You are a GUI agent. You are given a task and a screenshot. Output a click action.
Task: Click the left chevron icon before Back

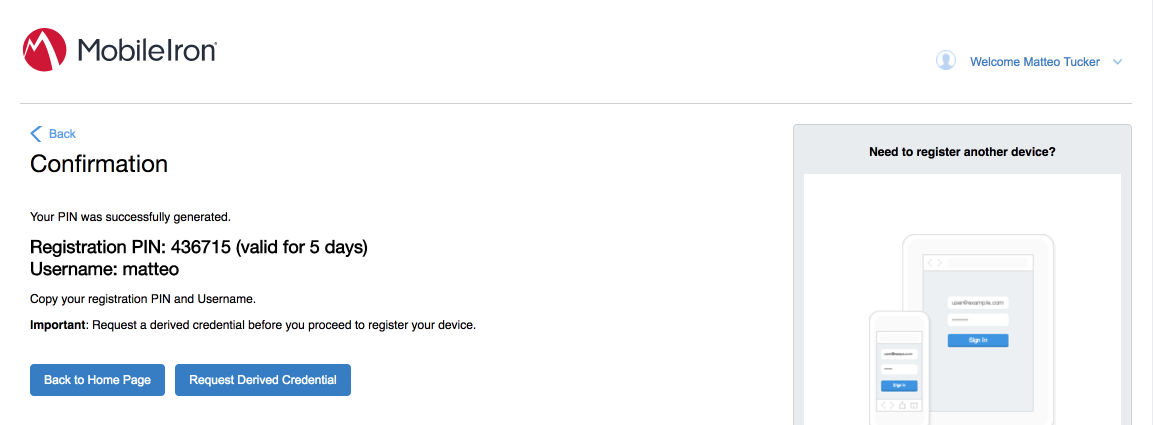(x=36, y=133)
